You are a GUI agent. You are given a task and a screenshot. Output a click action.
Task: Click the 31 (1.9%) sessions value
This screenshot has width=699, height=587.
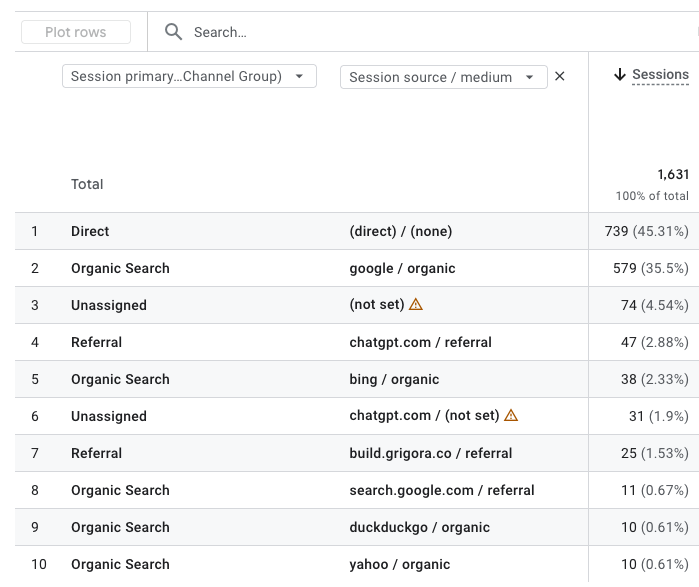tap(659, 416)
